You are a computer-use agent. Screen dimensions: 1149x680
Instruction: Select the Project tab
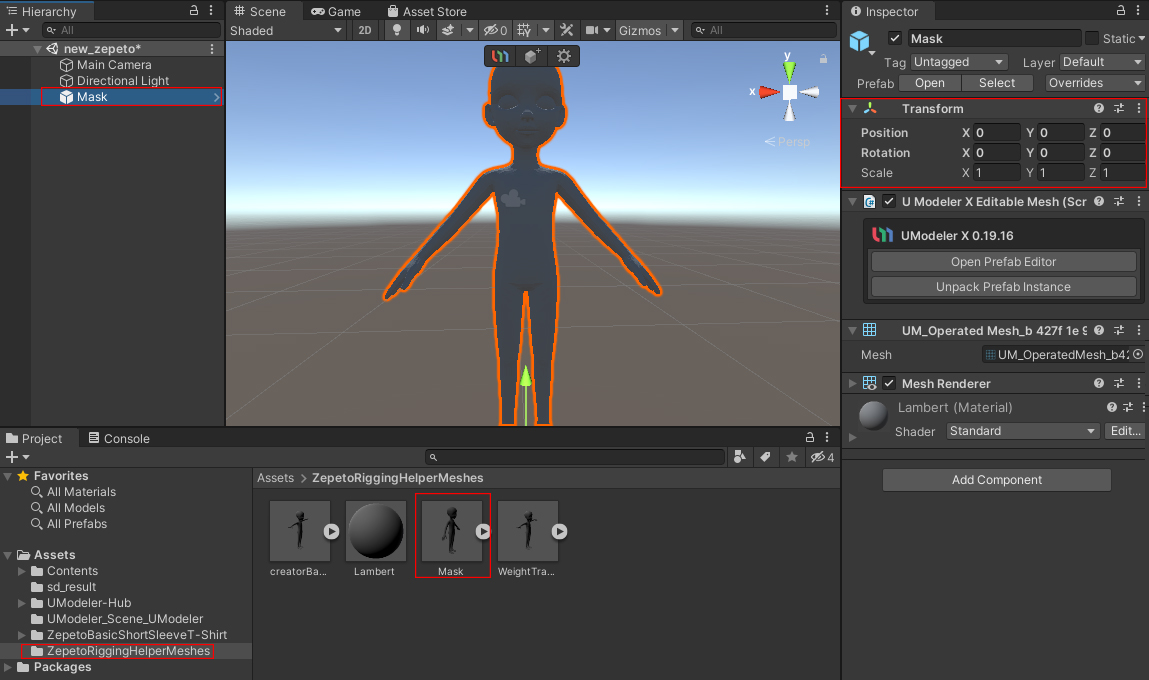(x=34, y=438)
